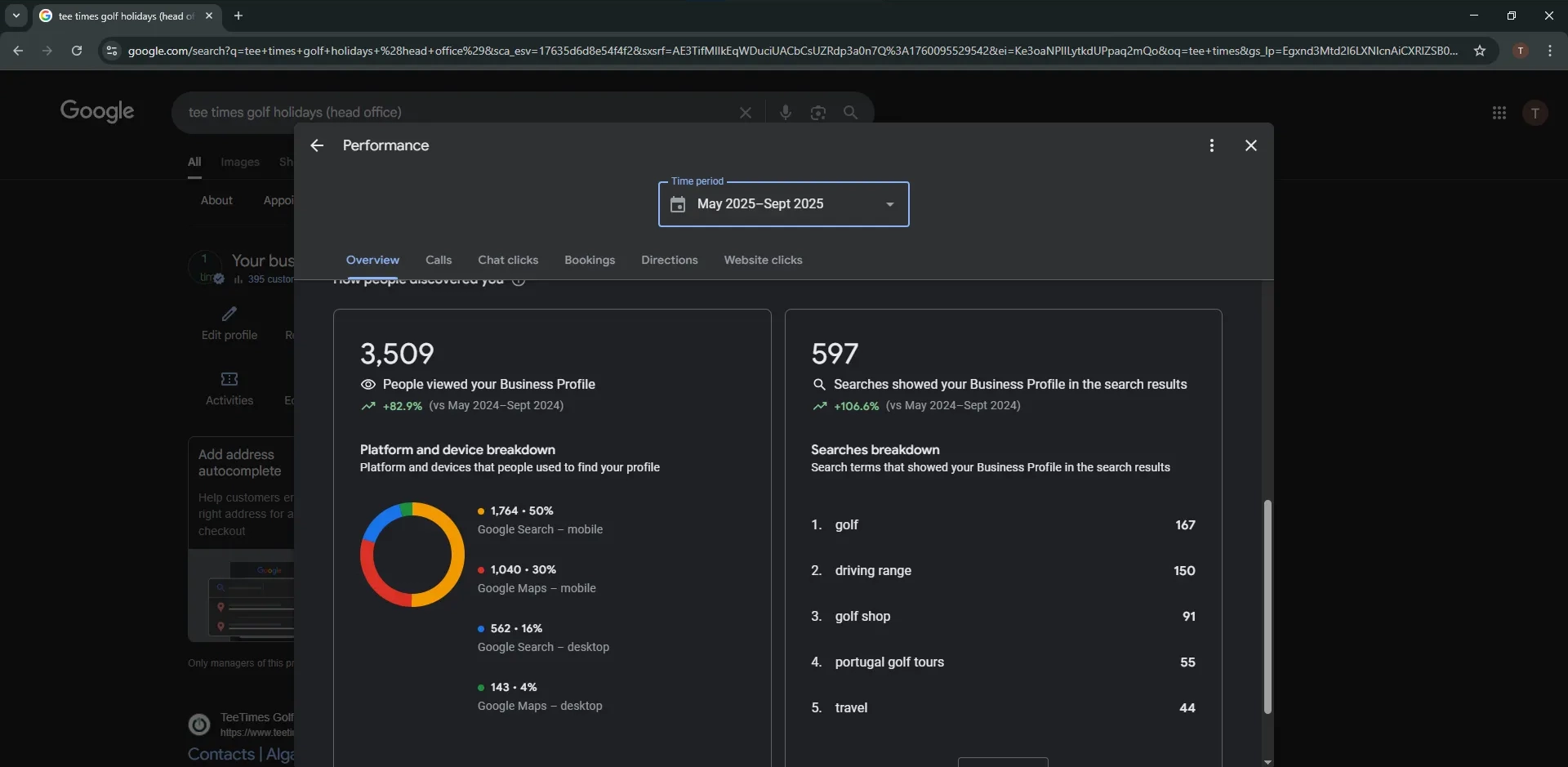Bookmark this page with the star icon
The width and height of the screenshot is (1568, 767).
[1481, 50]
